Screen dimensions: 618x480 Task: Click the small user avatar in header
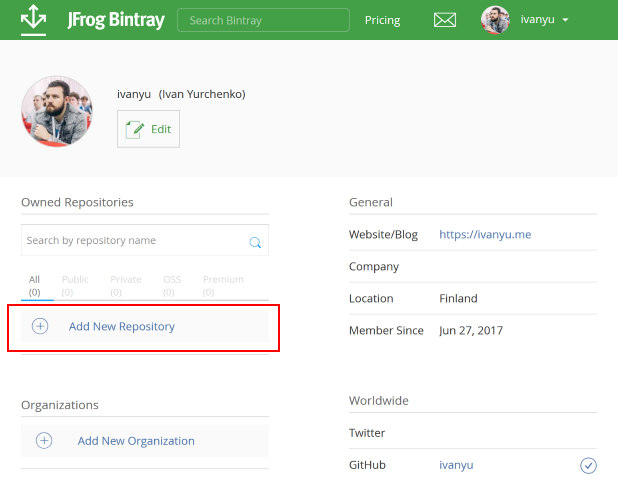[x=495, y=20]
